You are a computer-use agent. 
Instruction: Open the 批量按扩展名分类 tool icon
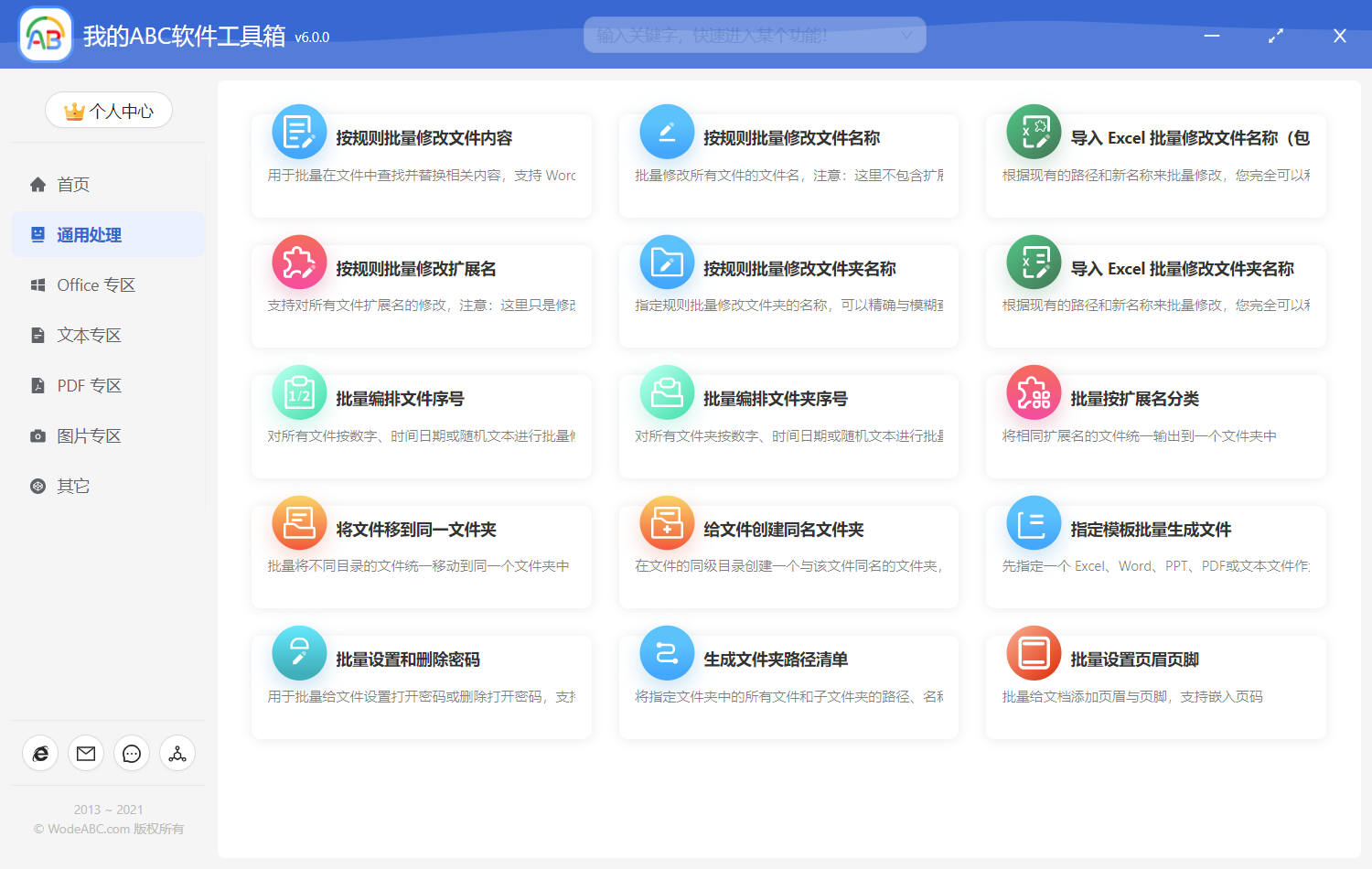pos(1033,392)
